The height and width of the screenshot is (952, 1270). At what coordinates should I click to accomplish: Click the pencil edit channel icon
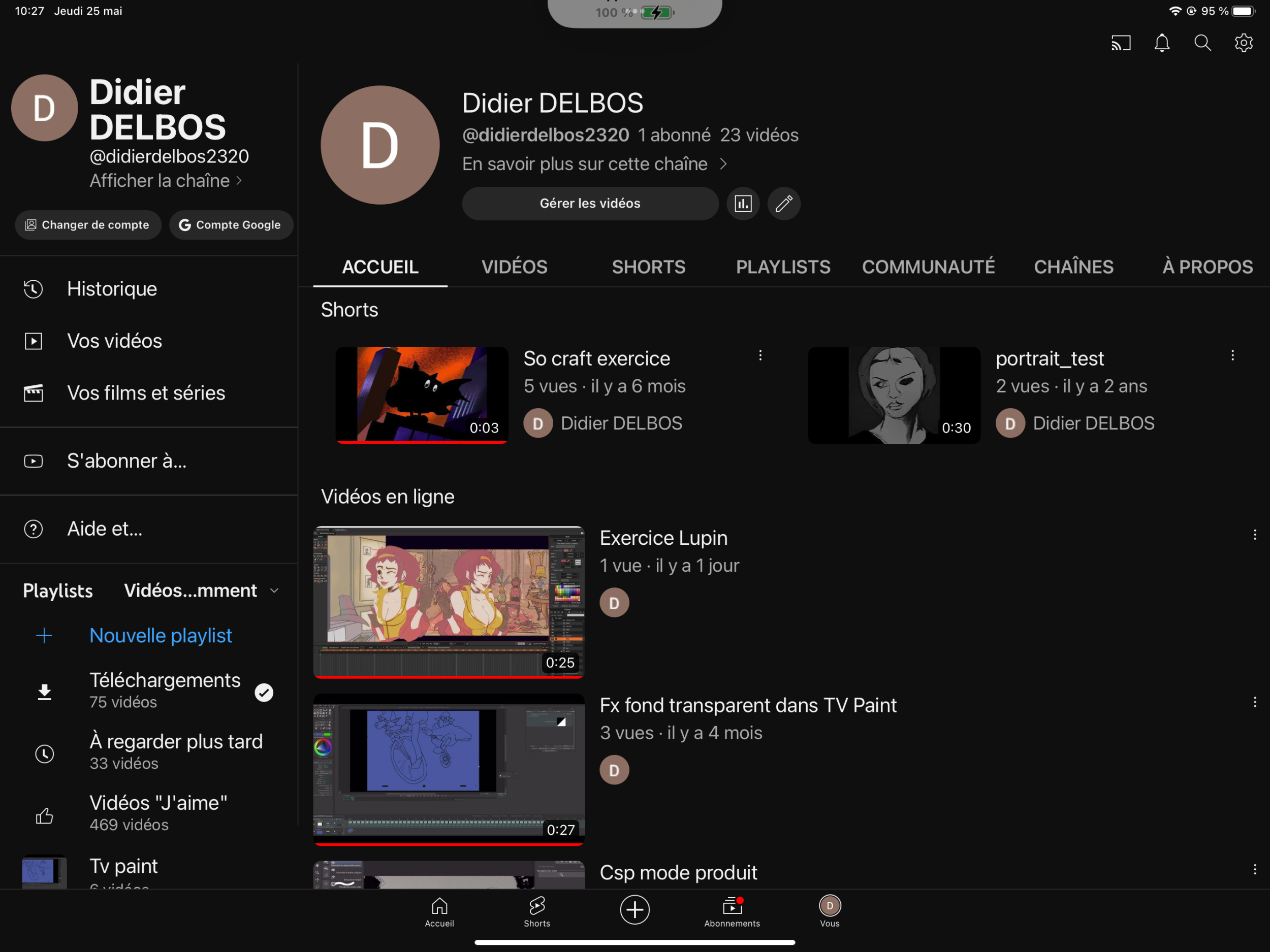(784, 204)
